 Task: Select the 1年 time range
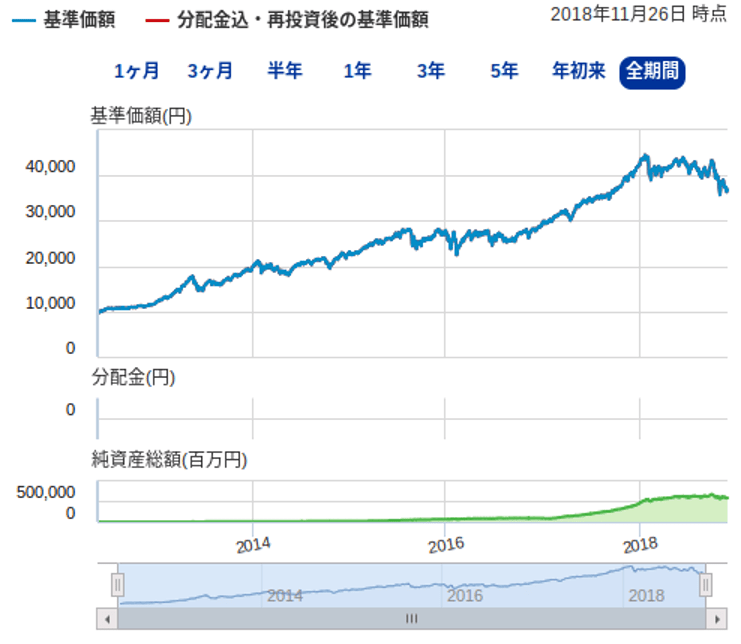click(357, 71)
